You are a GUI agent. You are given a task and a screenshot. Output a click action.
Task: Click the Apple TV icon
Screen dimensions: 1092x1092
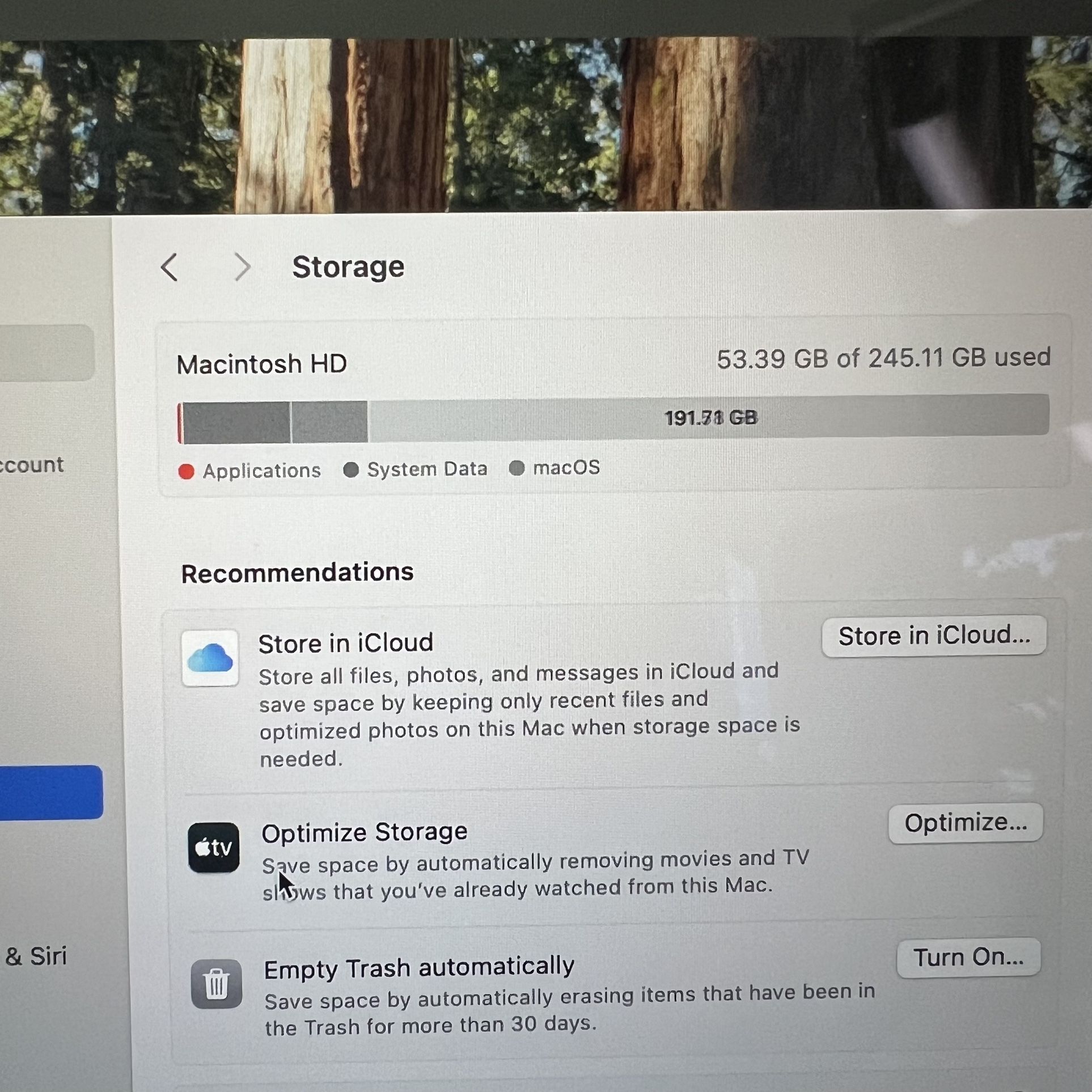tap(214, 847)
